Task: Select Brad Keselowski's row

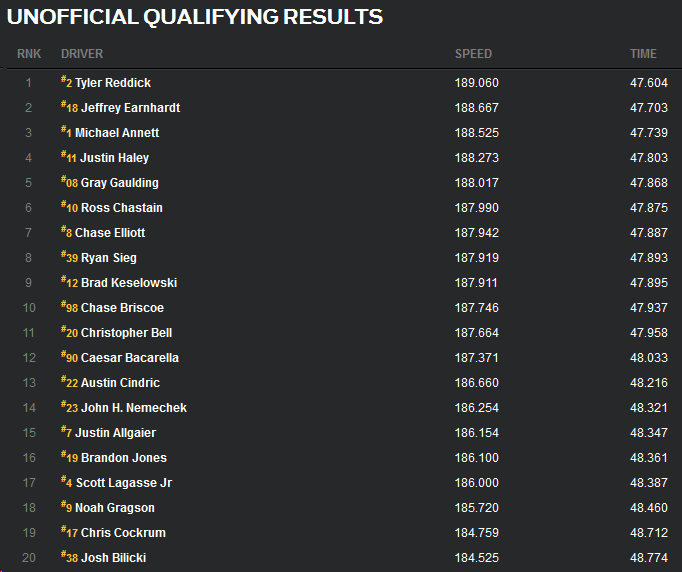Action: pos(128,283)
